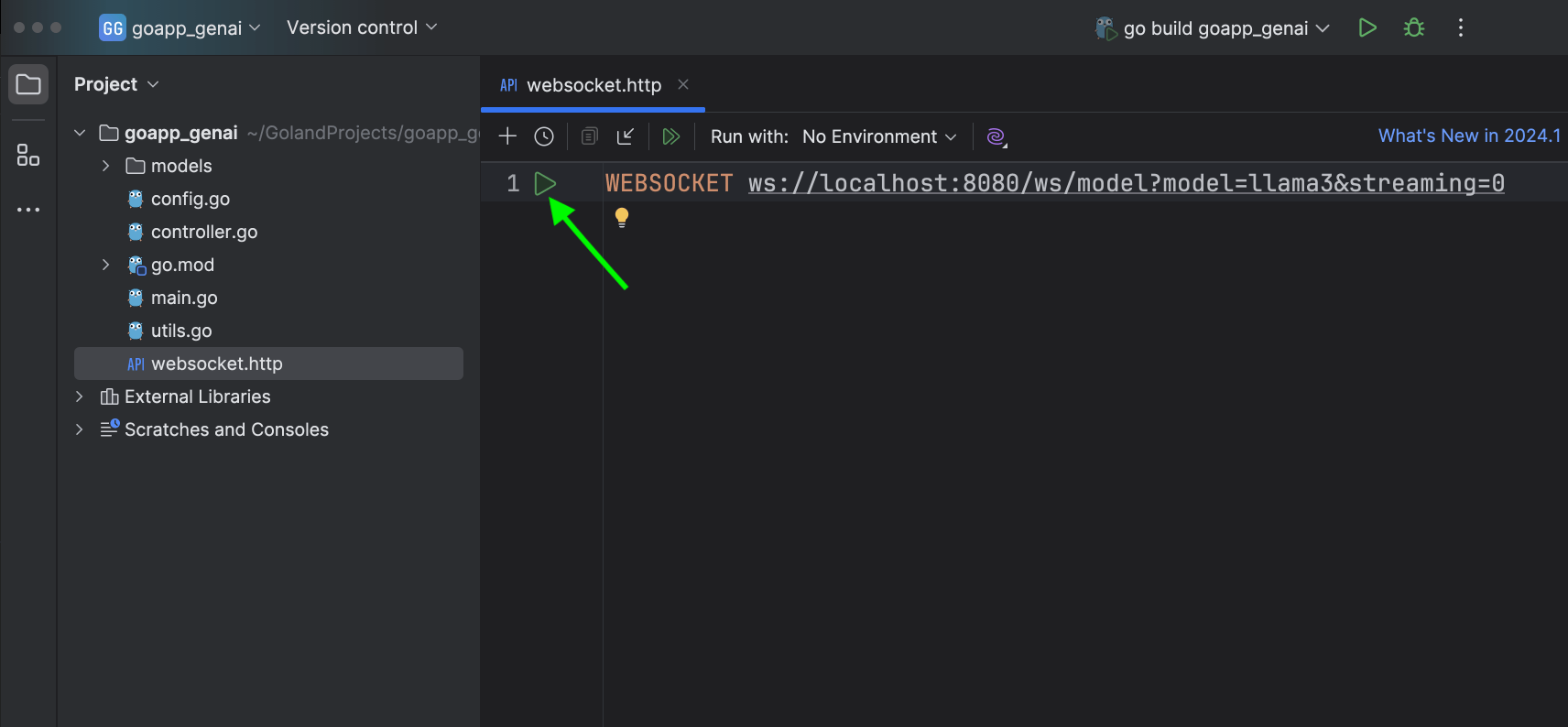Image resolution: width=1568 pixels, height=727 pixels.
Task: Open the Version control menu
Action: coord(361,27)
